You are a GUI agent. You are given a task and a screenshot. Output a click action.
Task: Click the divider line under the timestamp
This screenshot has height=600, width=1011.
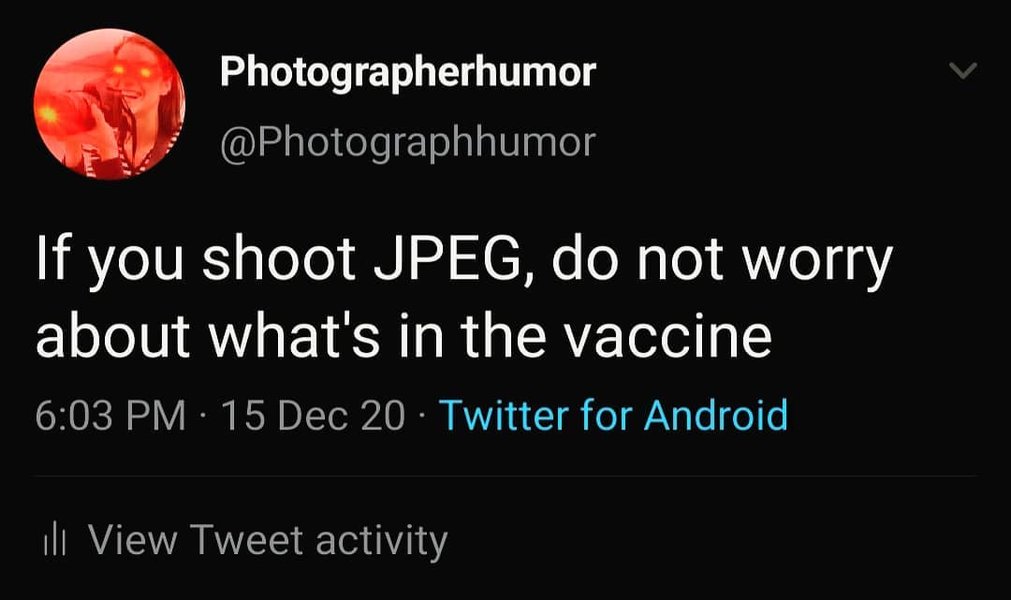505,477
